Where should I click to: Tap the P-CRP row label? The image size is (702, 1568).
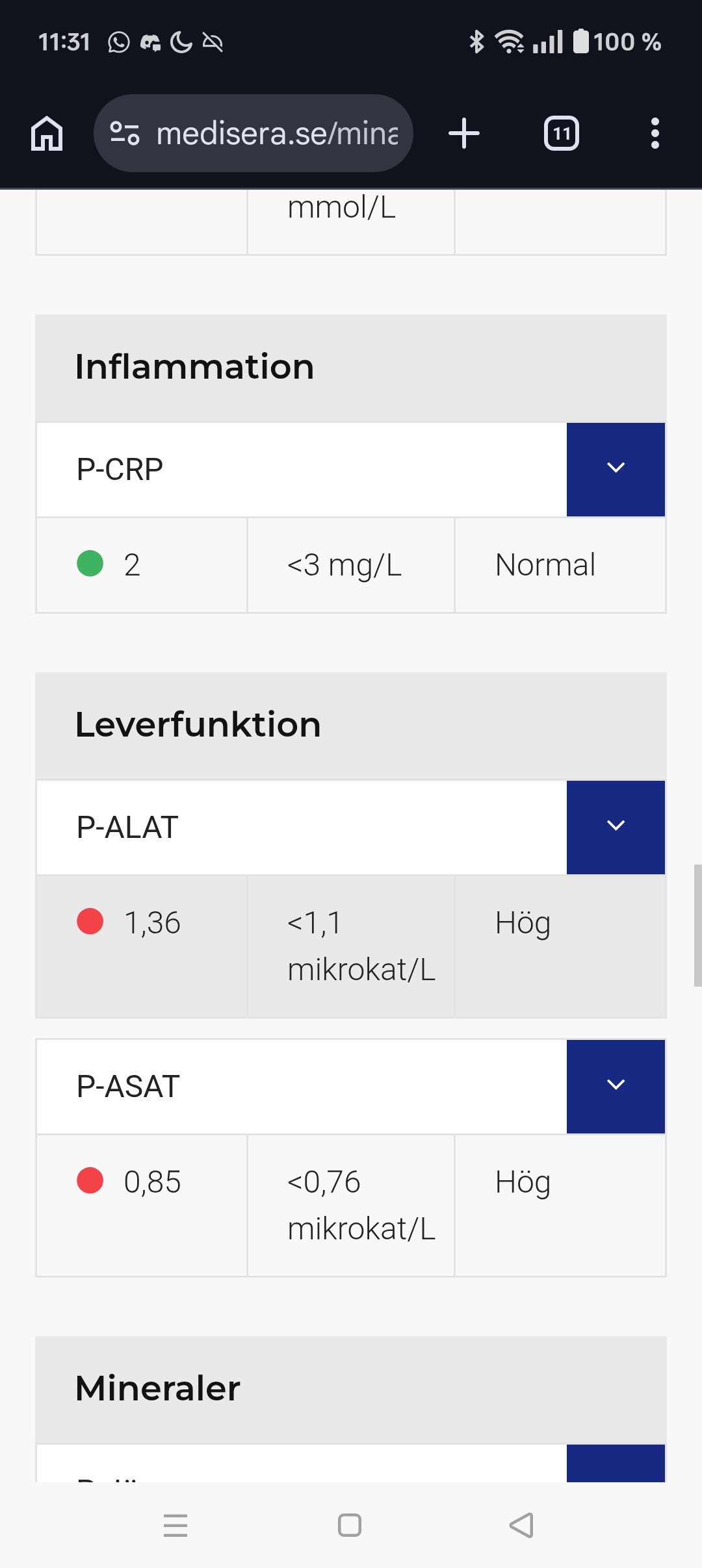point(120,469)
